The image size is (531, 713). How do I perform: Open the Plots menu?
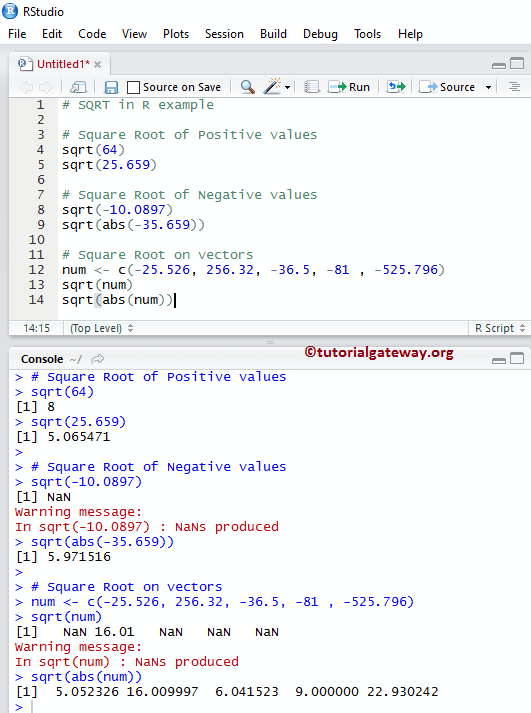(x=176, y=34)
